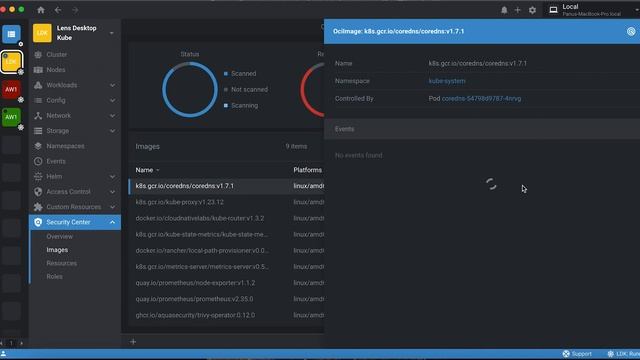Select the yellow LDK cluster hotbar icon
640x360 pixels.
click(11, 62)
